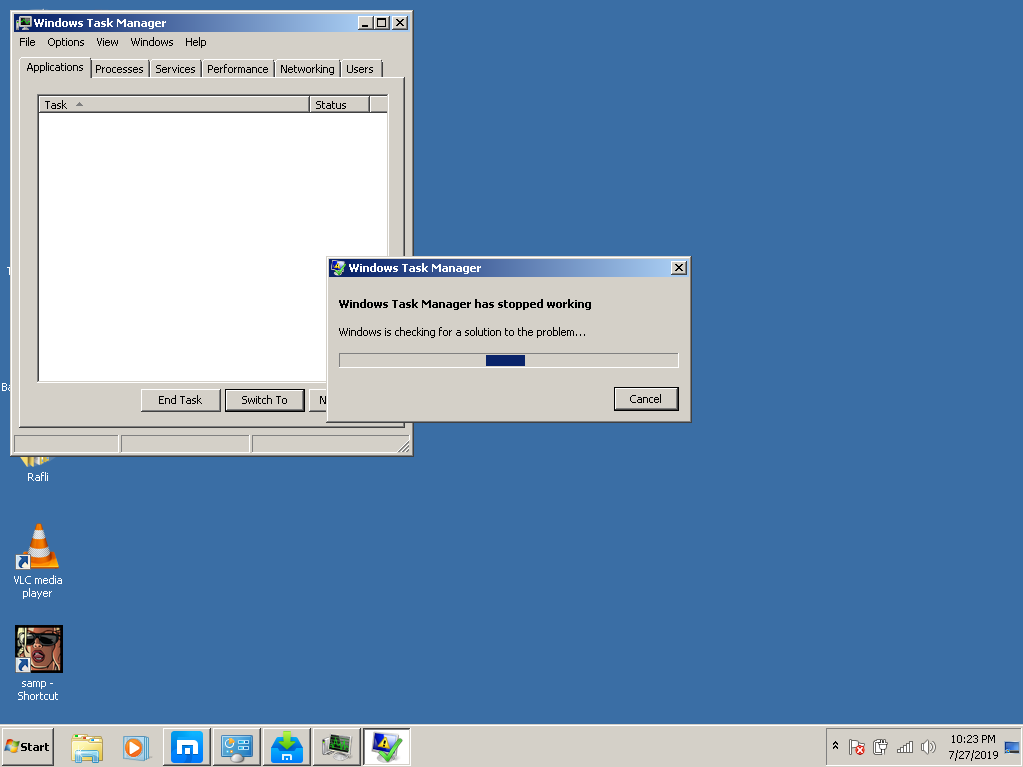Screen dimensions: 1023x767
Task: Open the File menu
Action: [27, 42]
